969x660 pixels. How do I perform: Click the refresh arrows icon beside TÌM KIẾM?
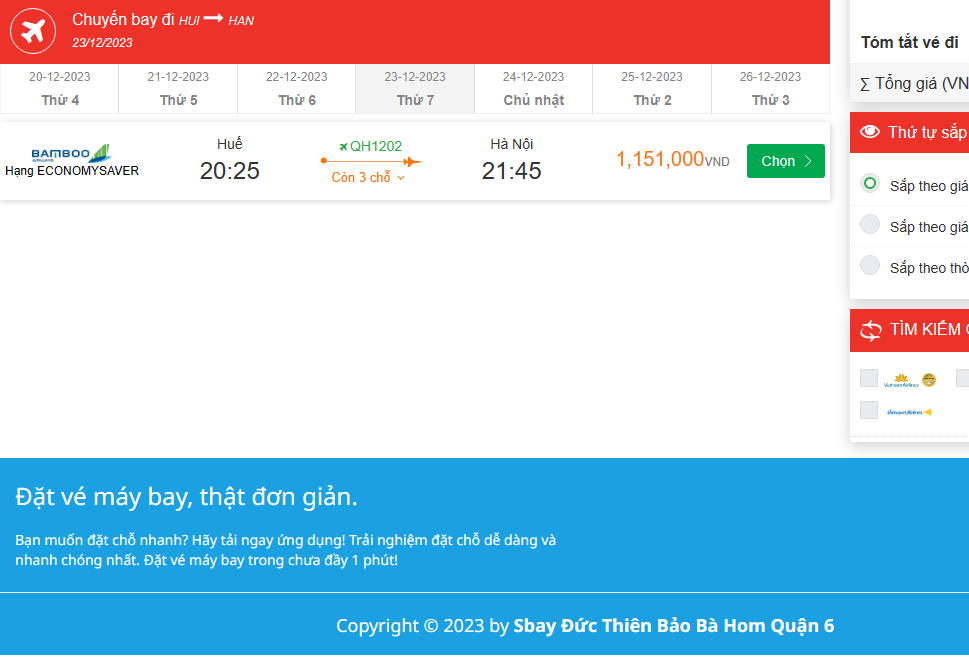(870, 330)
